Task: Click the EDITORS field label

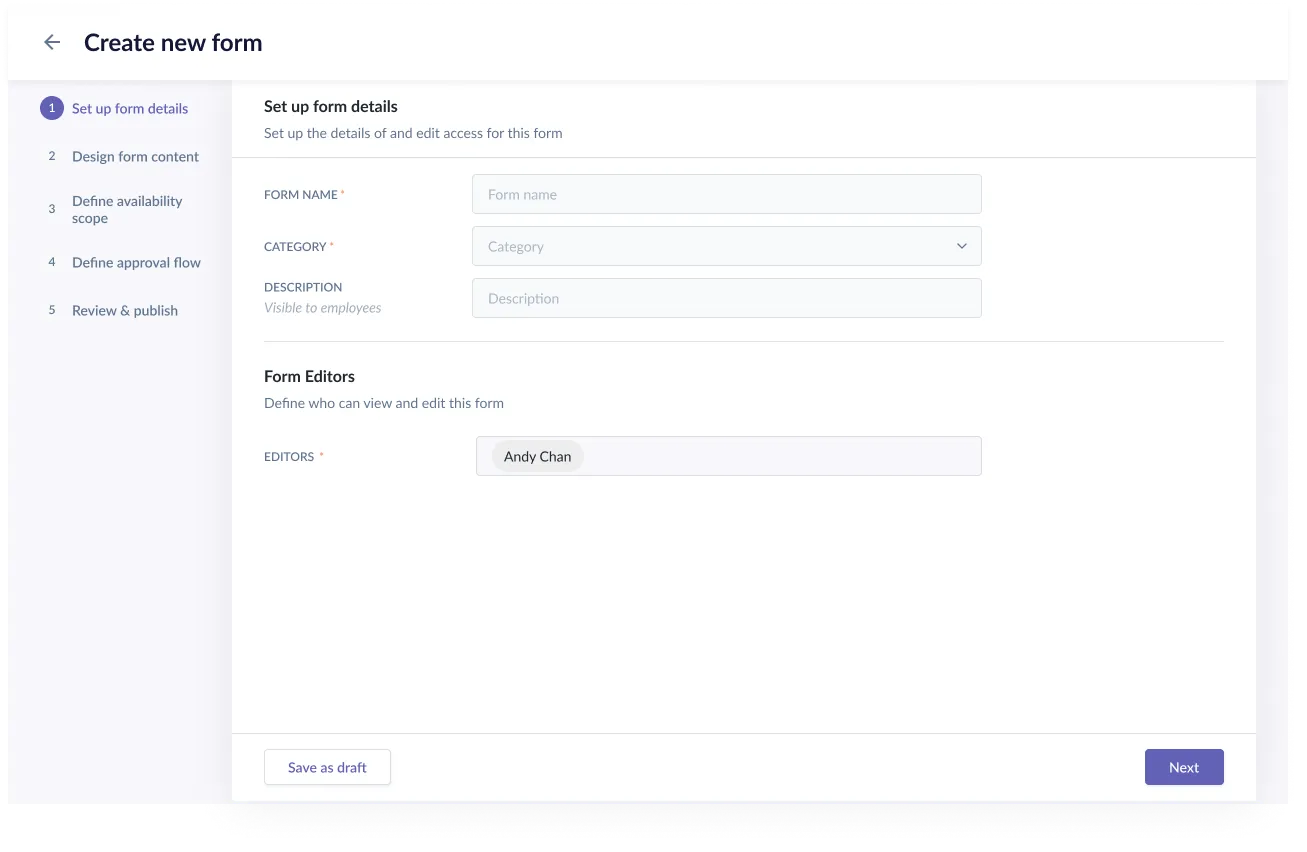Action: [290, 456]
